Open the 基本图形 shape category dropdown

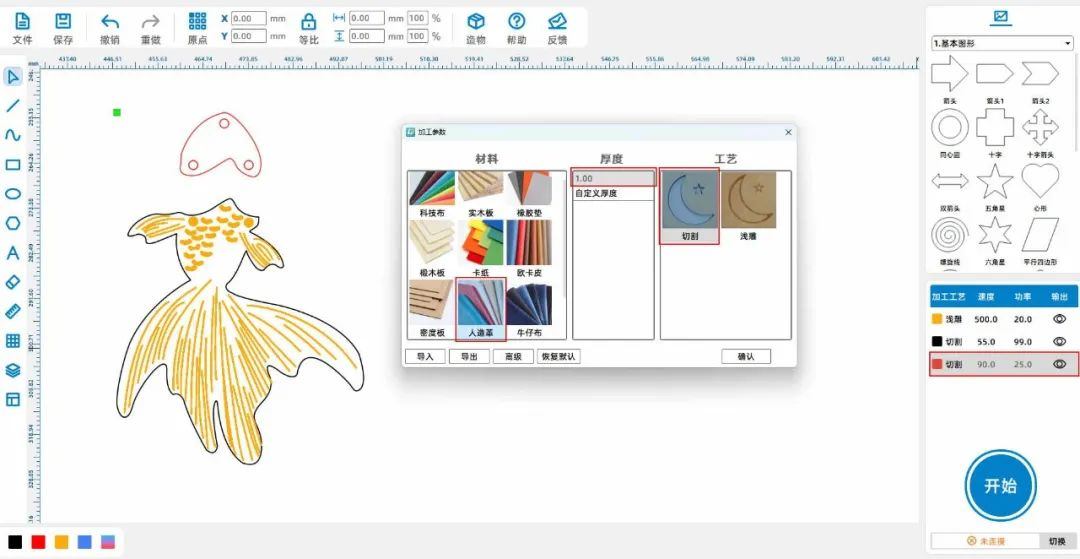coord(1001,44)
